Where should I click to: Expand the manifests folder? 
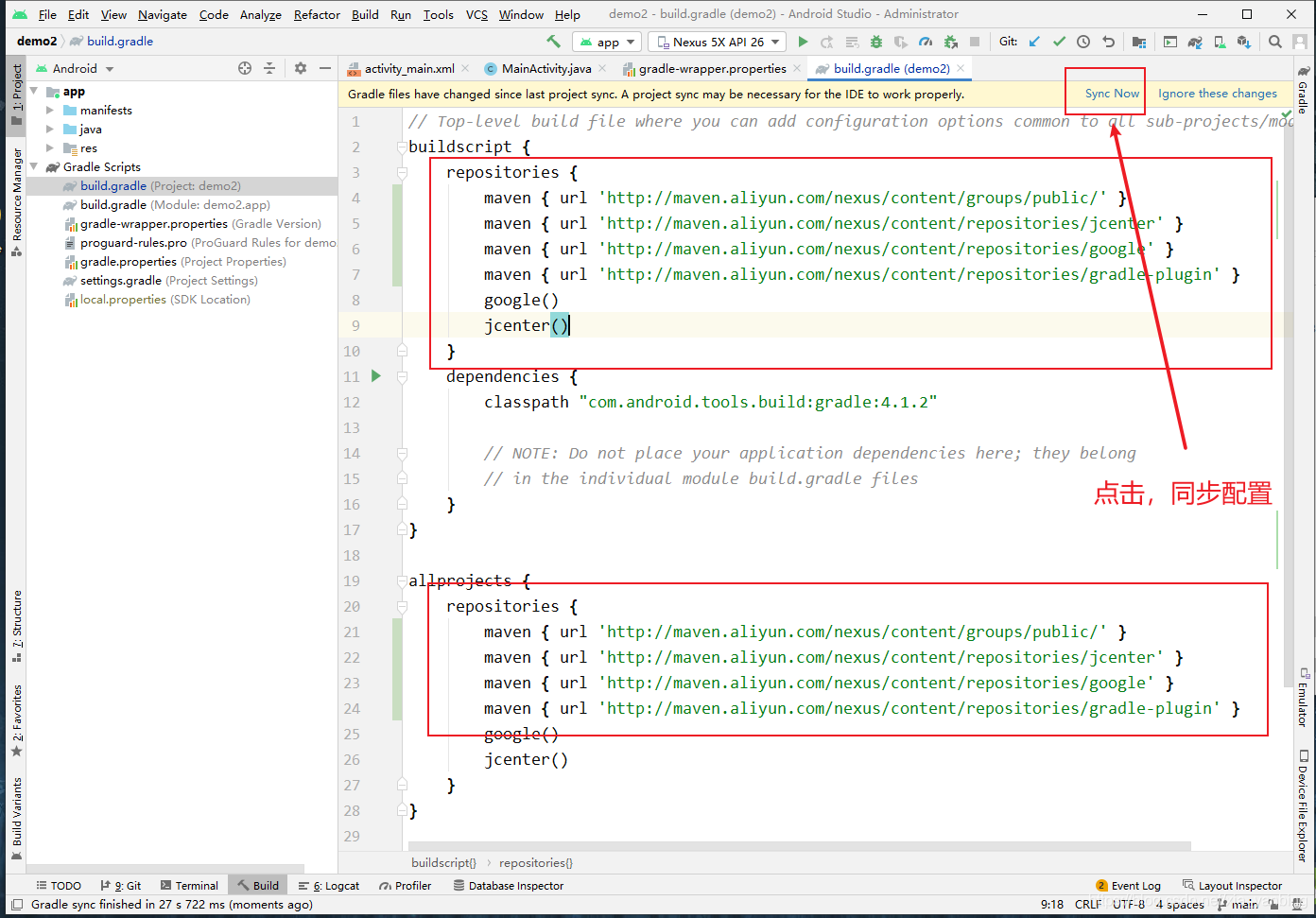point(50,110)
